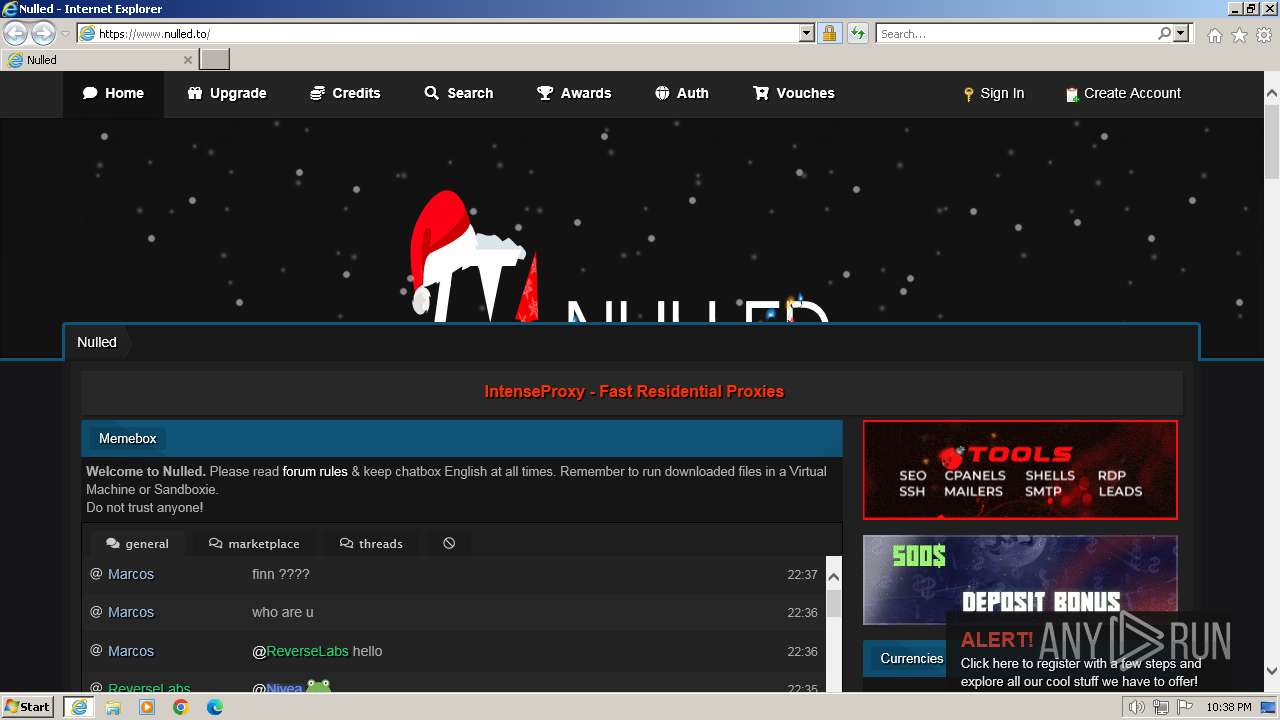1280x720 pixels.
Task: Click the action center flag tray icon
Action: (x=1185, y=707)
